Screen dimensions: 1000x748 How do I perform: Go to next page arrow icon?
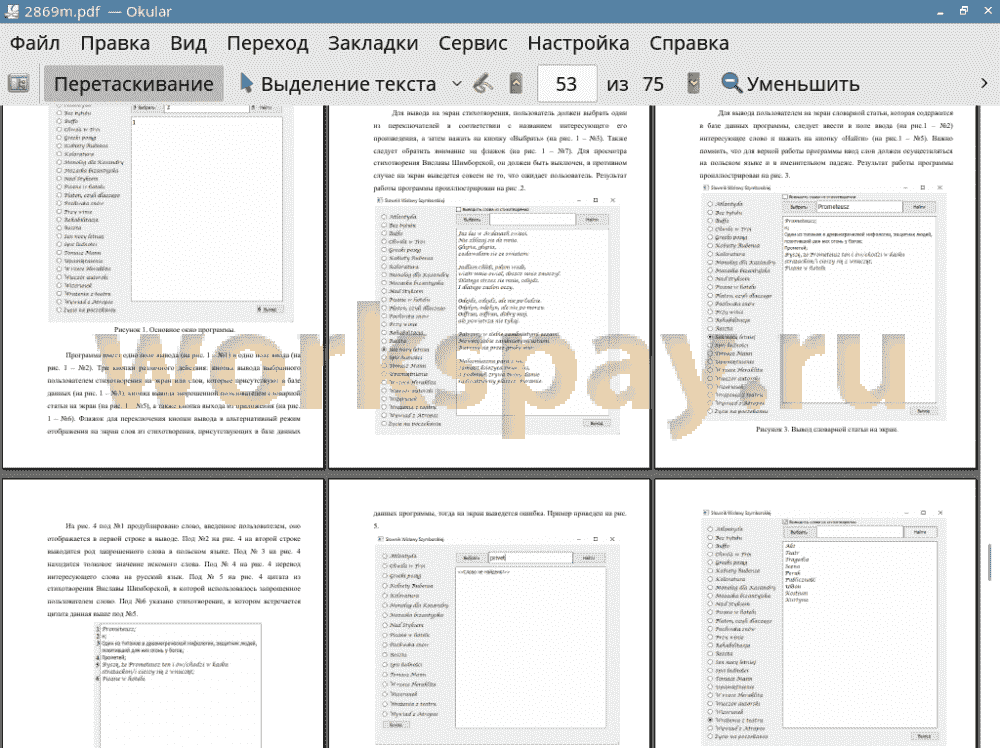[693, 84]
